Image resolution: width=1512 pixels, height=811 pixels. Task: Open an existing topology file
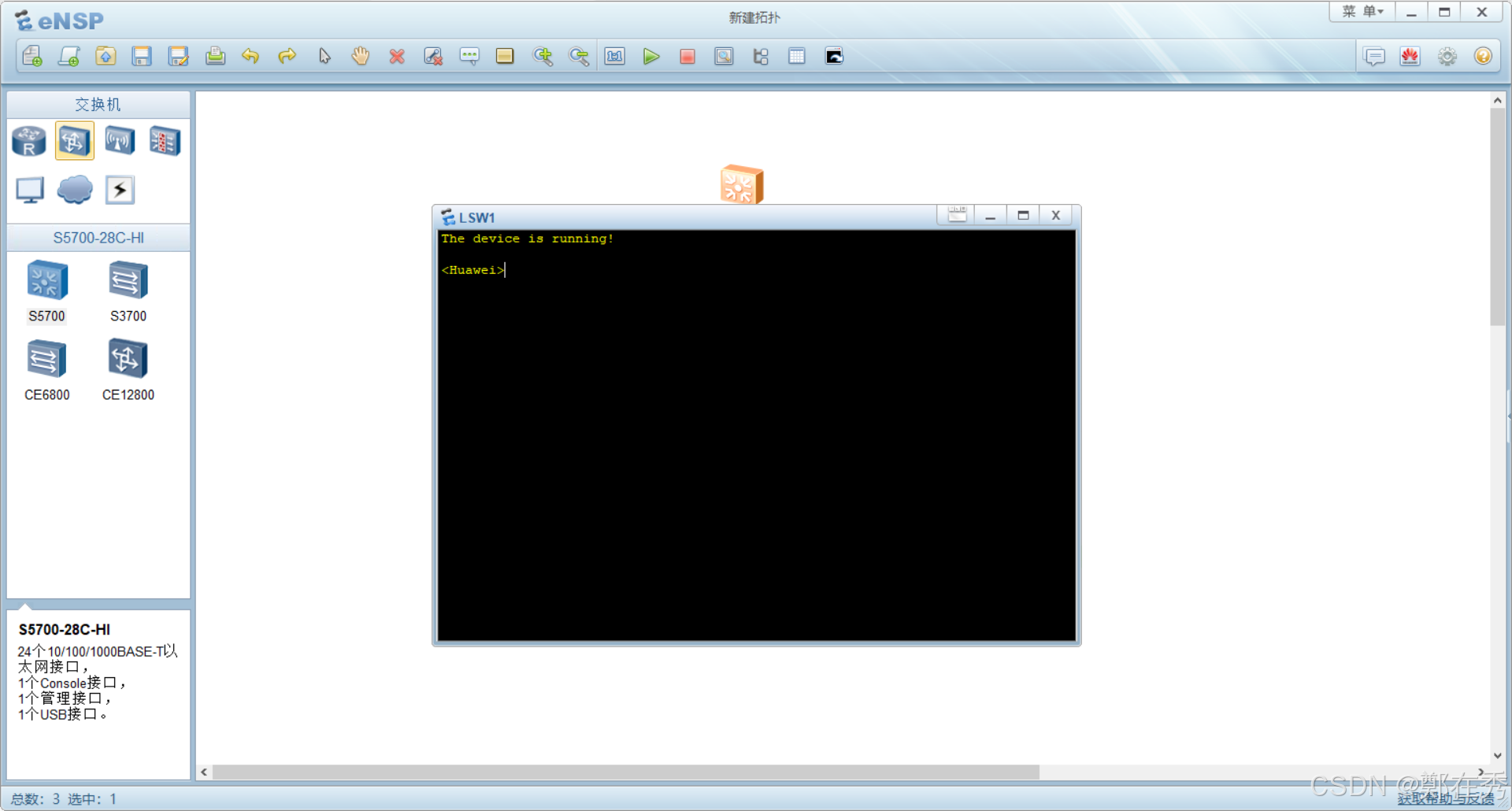(x=106, y=56)
